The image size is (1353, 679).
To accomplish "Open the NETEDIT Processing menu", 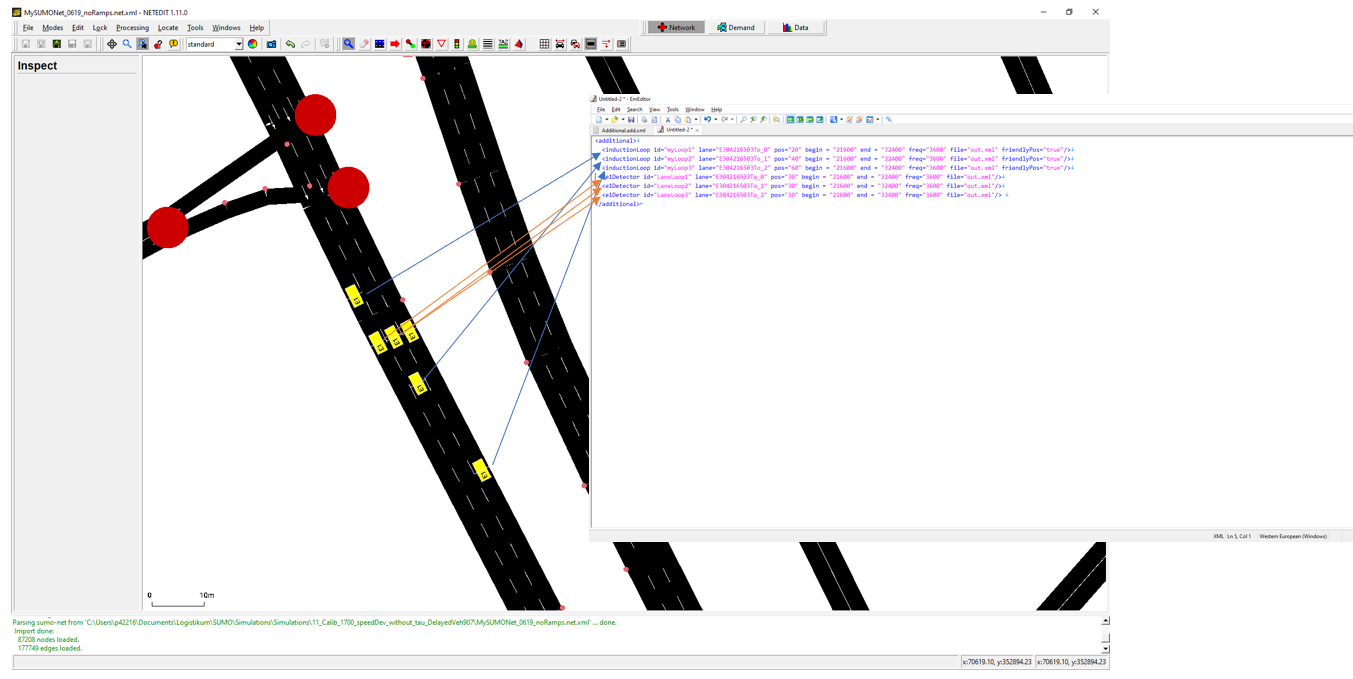I will coord(132,28).
